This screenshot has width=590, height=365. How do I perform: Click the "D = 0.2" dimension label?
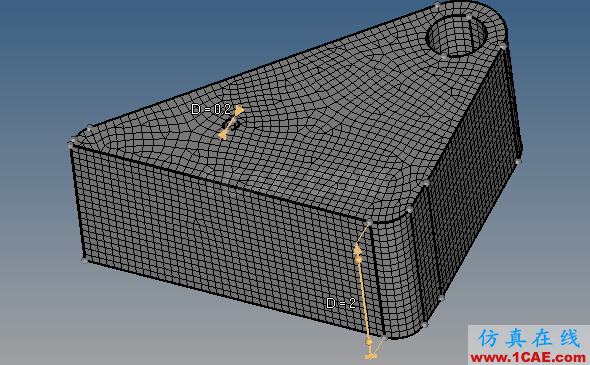pyautogui.click(x=211, y=110)
